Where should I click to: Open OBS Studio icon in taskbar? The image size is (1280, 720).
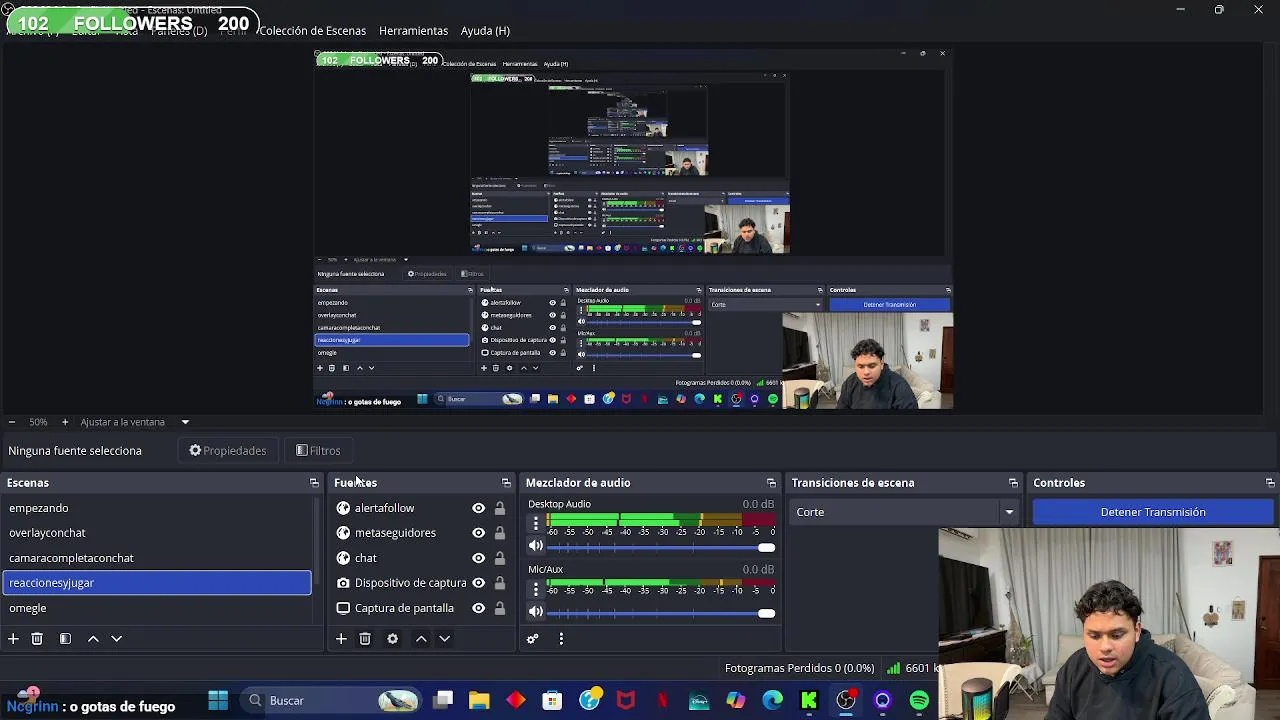(846, 701)
